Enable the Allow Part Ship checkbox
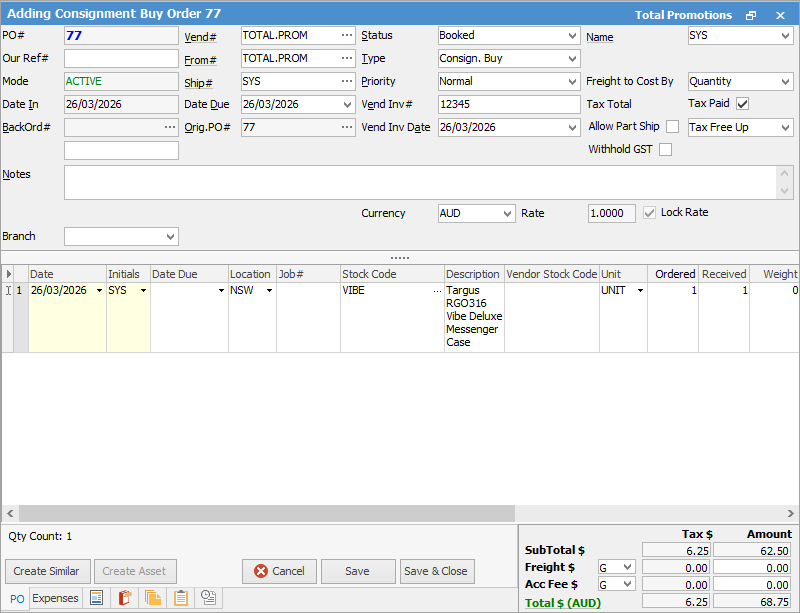 click(672, 127)
